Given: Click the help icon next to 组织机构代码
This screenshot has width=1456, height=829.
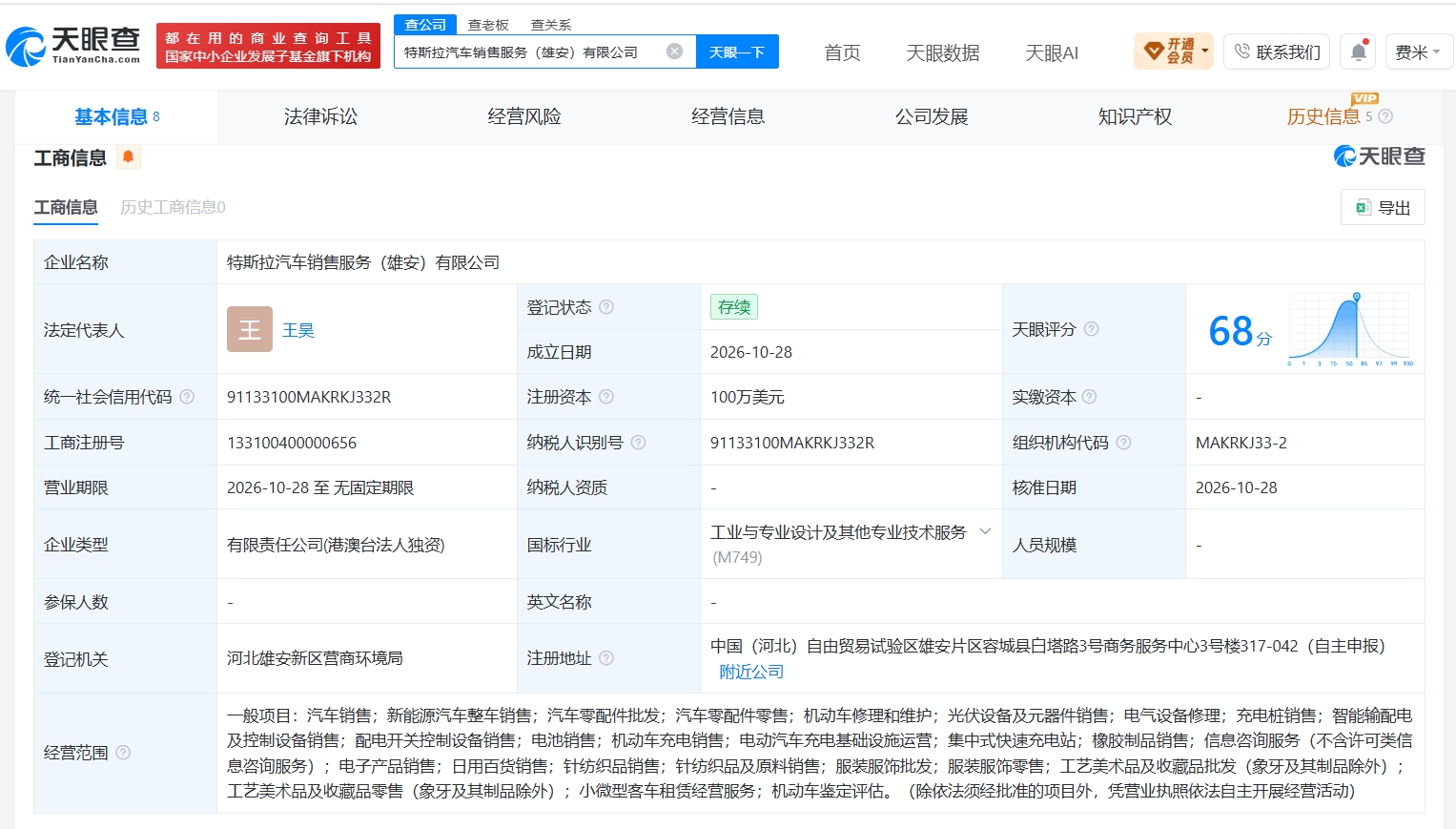Looking at the screenshot, I should (1123, 443).
